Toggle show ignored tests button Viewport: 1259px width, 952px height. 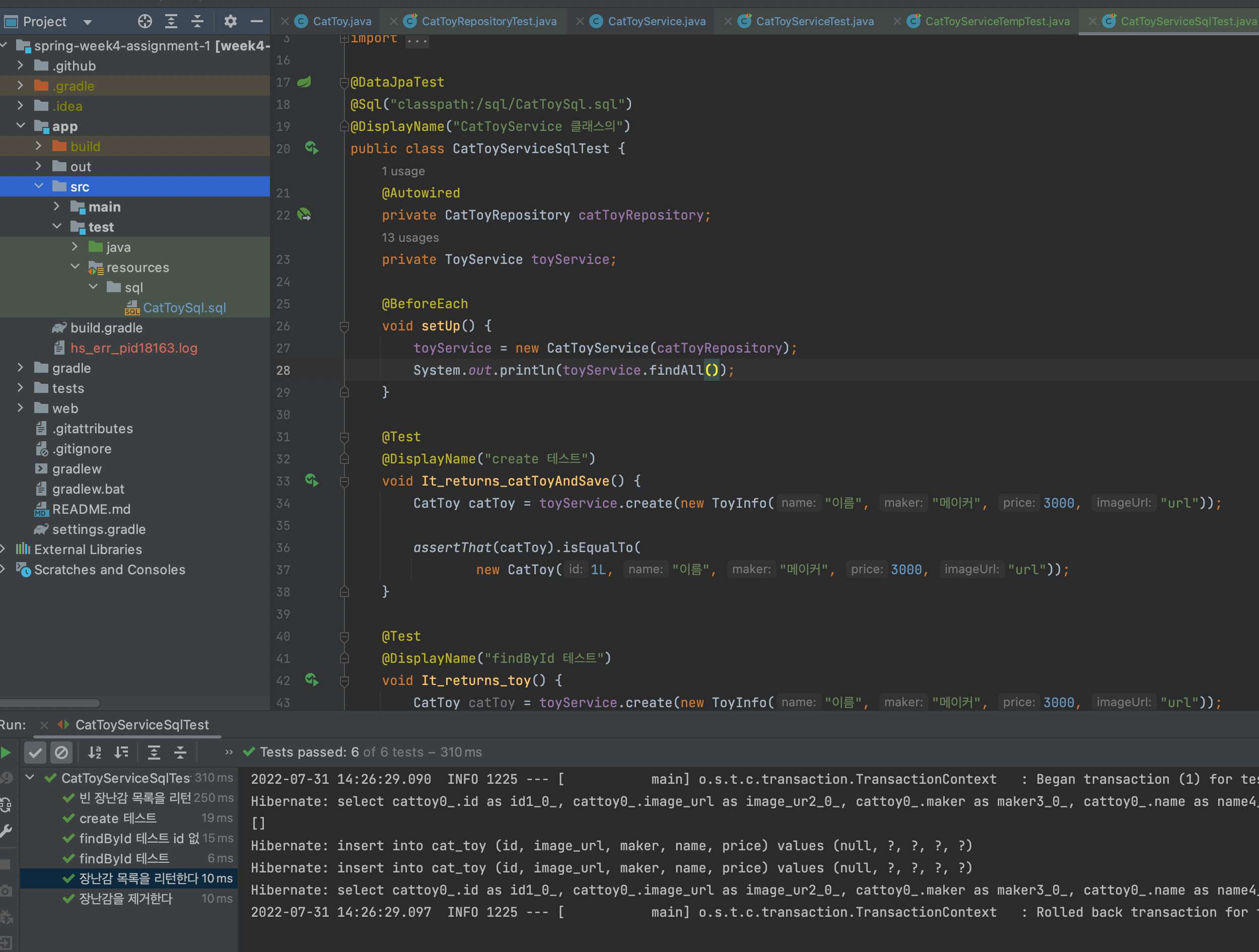click(x=61, y=753)
